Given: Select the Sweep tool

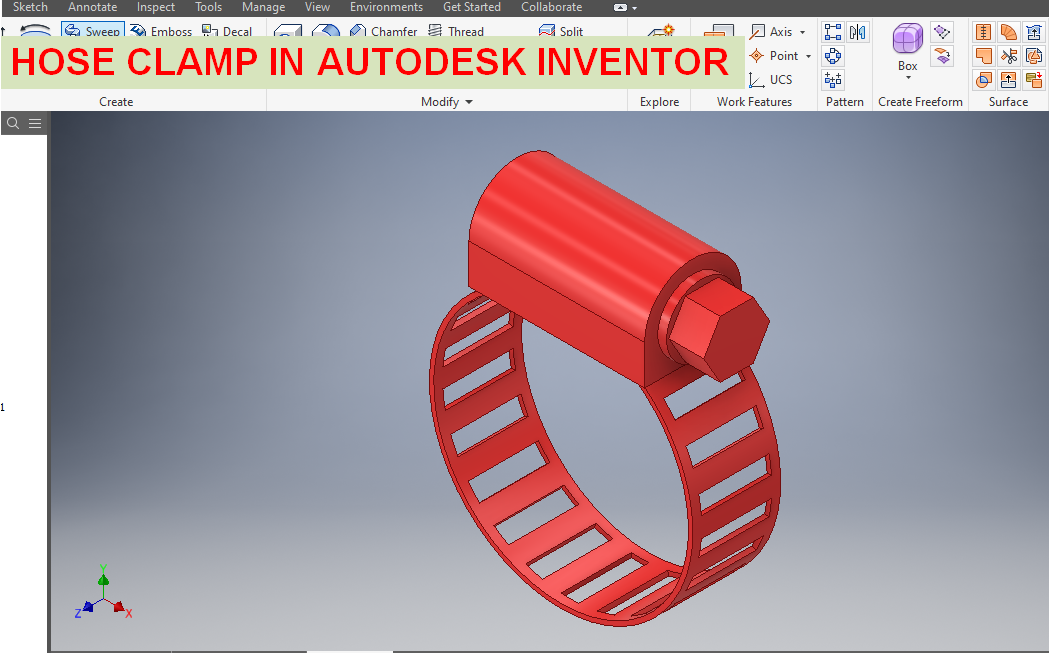Looking at the screenshot, I should pyautogui.click(x=92, y=31).
